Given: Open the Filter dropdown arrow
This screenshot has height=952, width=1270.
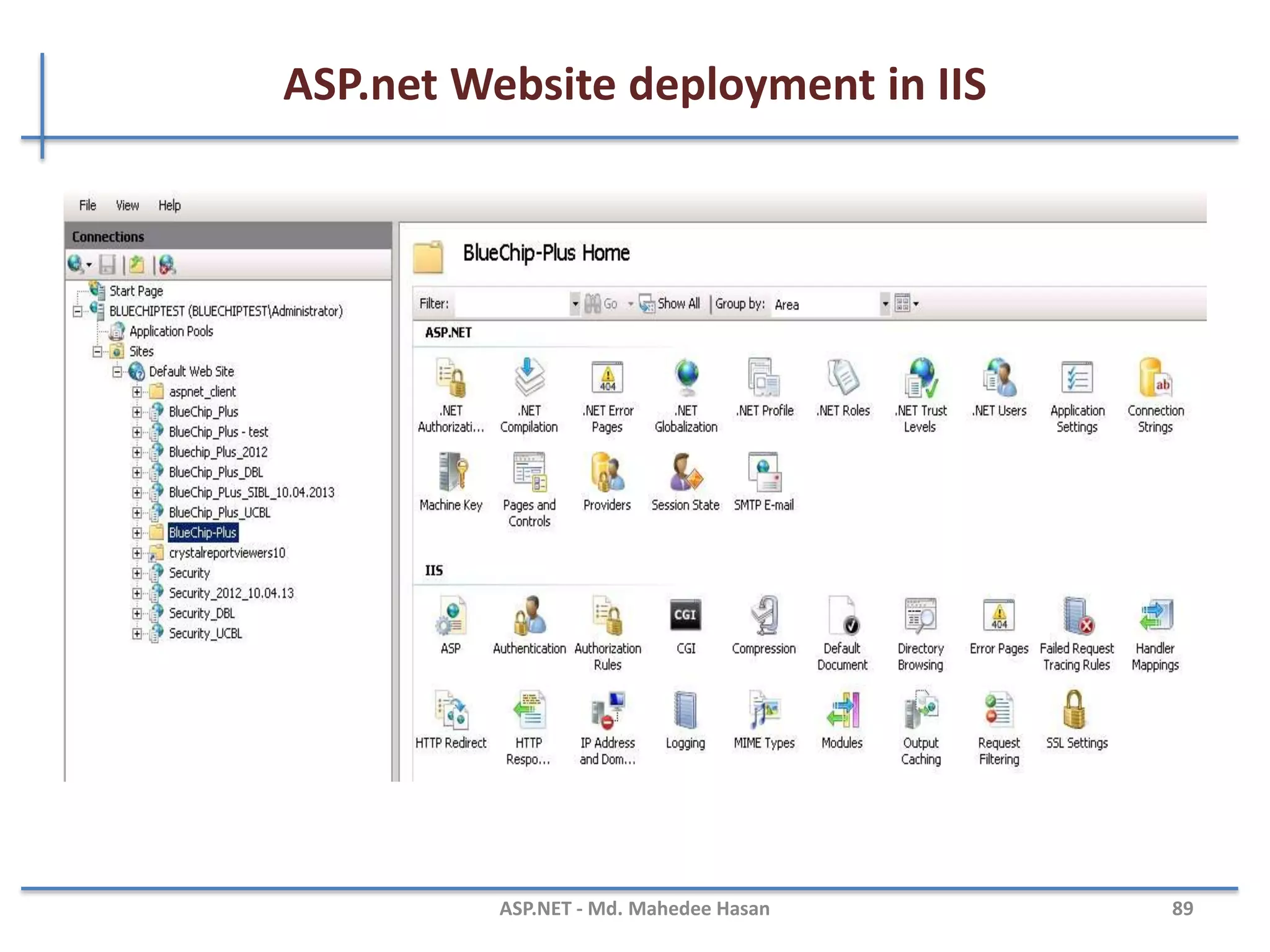Looking at the screenshot, I should click(575, 304).
